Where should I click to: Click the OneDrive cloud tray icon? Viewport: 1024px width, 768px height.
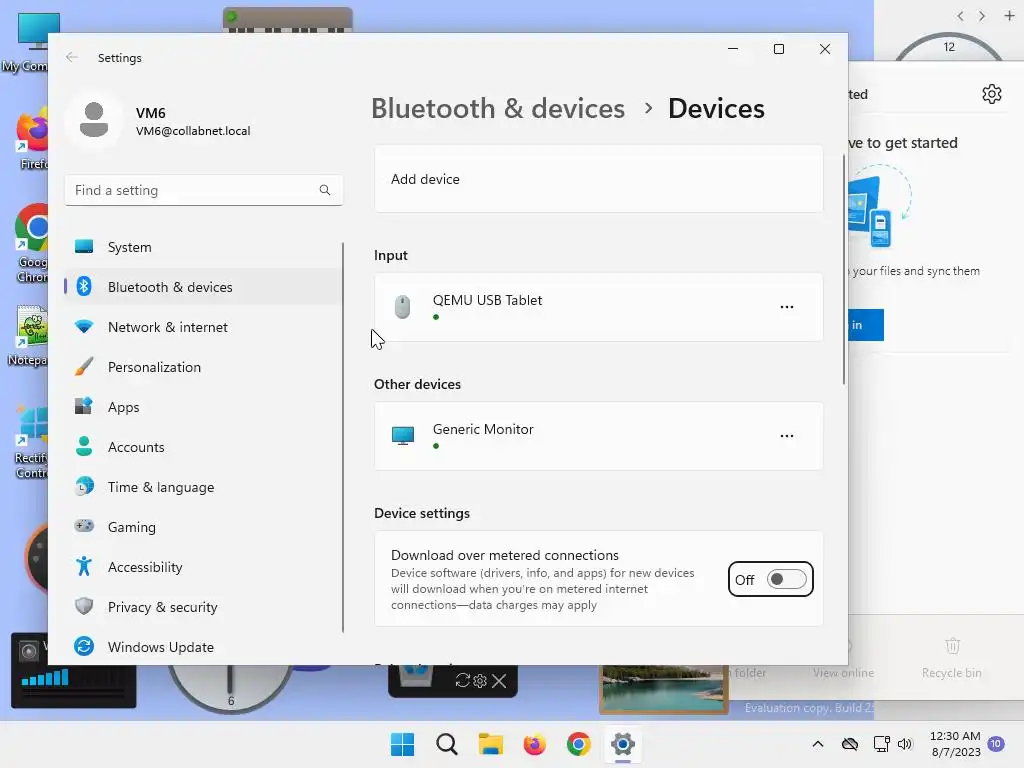click(x=850, y=744)
